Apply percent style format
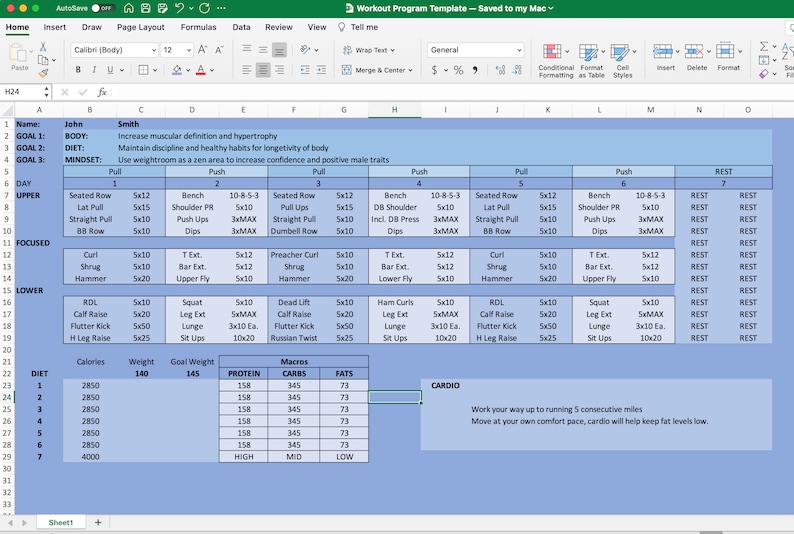The width and height of the screenshot is (794, 534). [458, 70]
